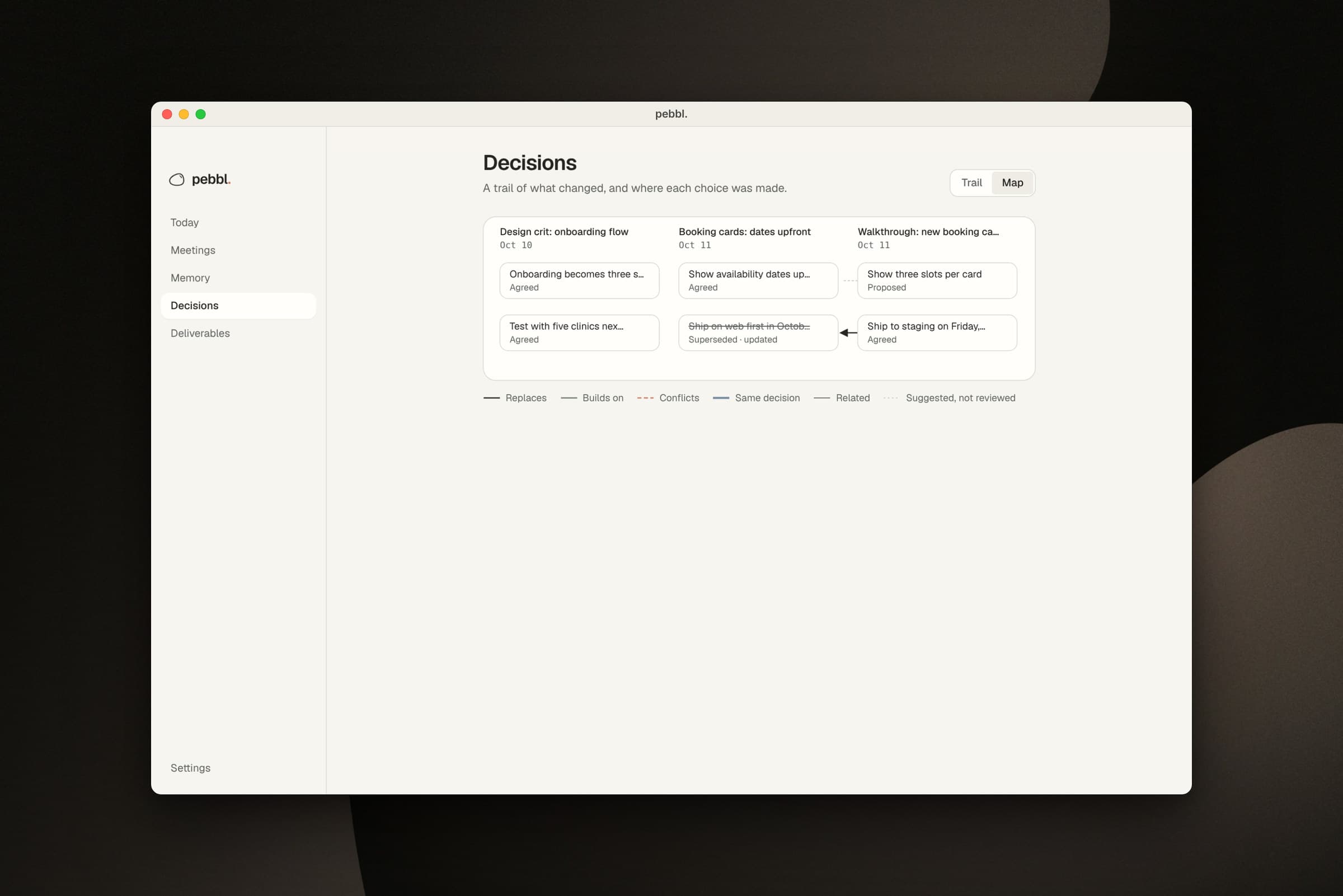This screenshot has width=1343, height=896.
Task: Select Decisions in the sidebar
Action: click(x=238, y=306)
